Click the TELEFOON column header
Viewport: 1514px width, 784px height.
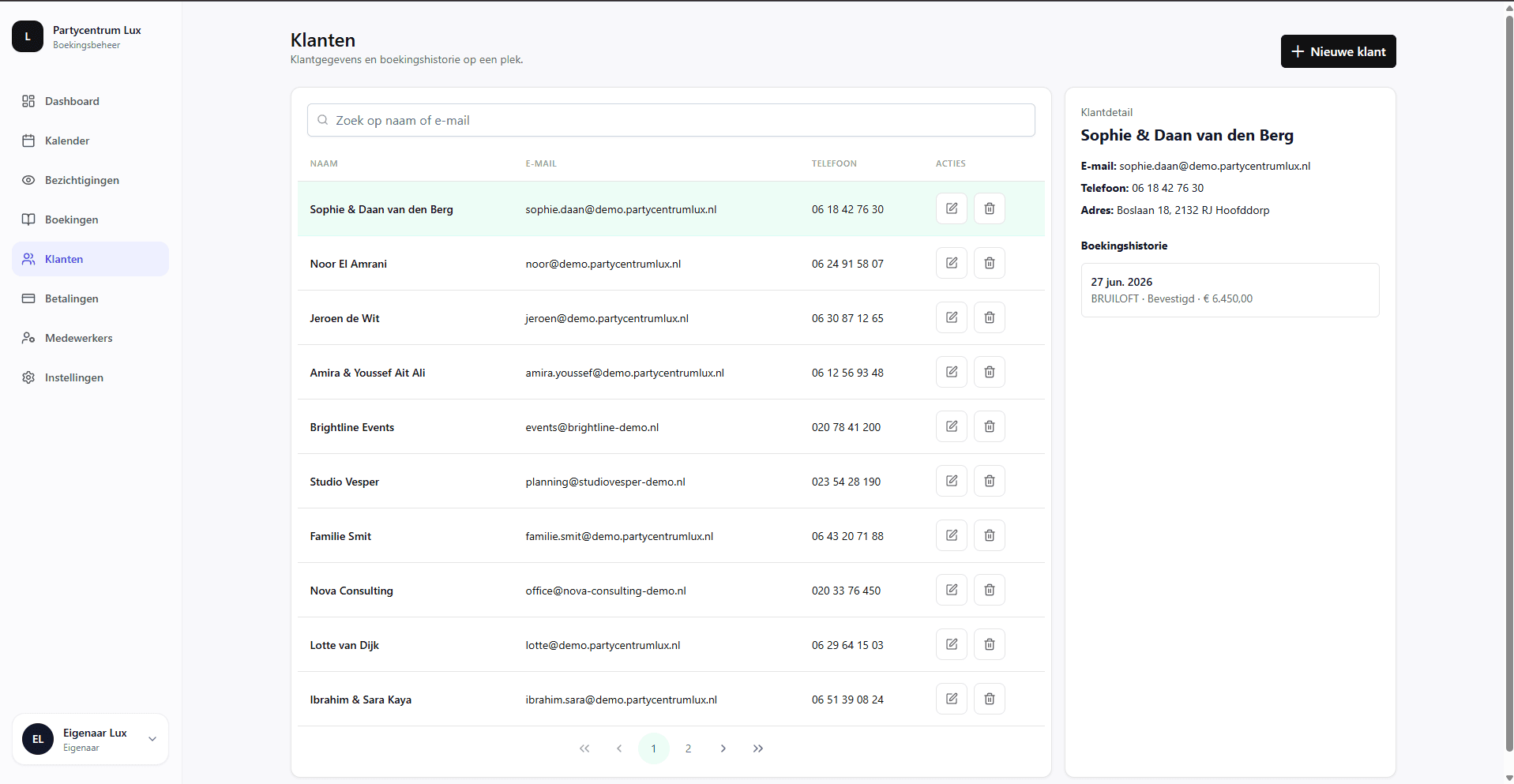pos(834,163)
